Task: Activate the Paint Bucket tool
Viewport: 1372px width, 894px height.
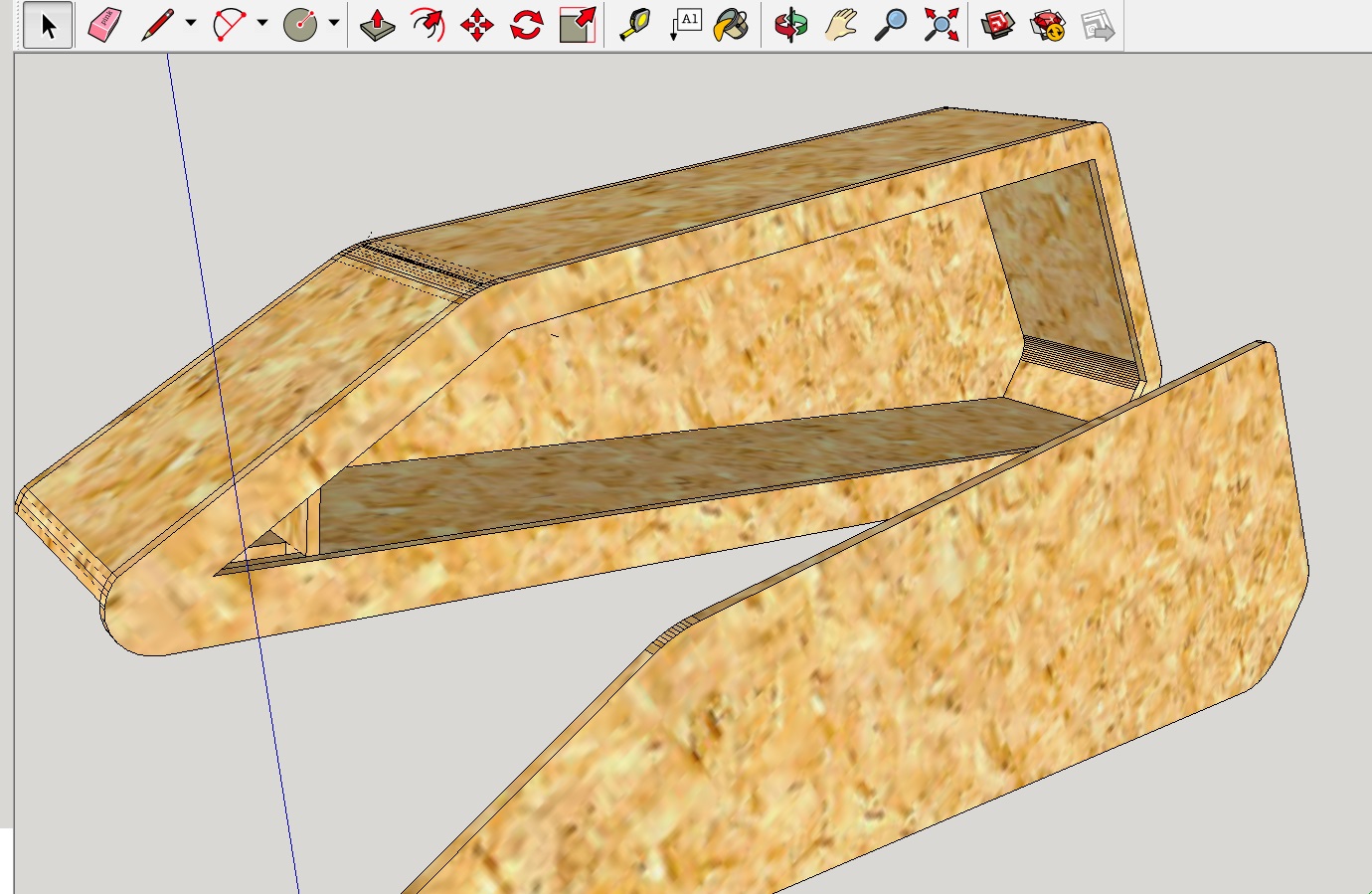Action: [732, 25]
